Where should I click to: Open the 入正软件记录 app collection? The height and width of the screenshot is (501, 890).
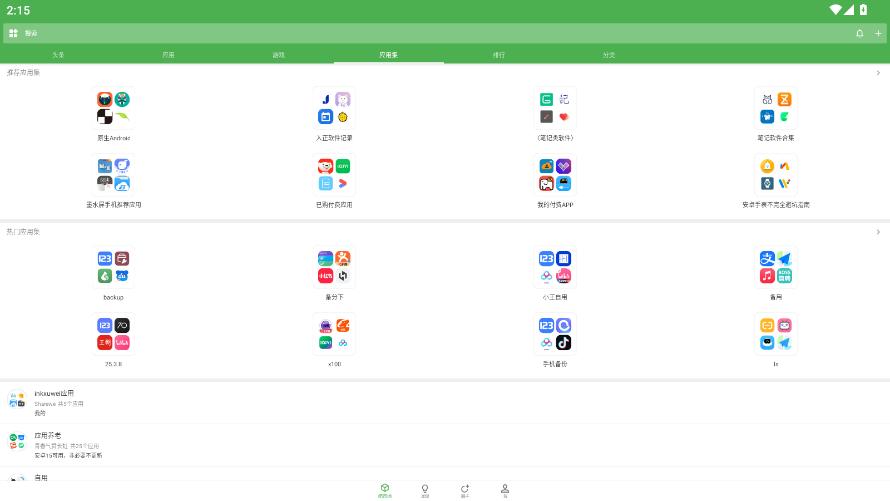334,115
